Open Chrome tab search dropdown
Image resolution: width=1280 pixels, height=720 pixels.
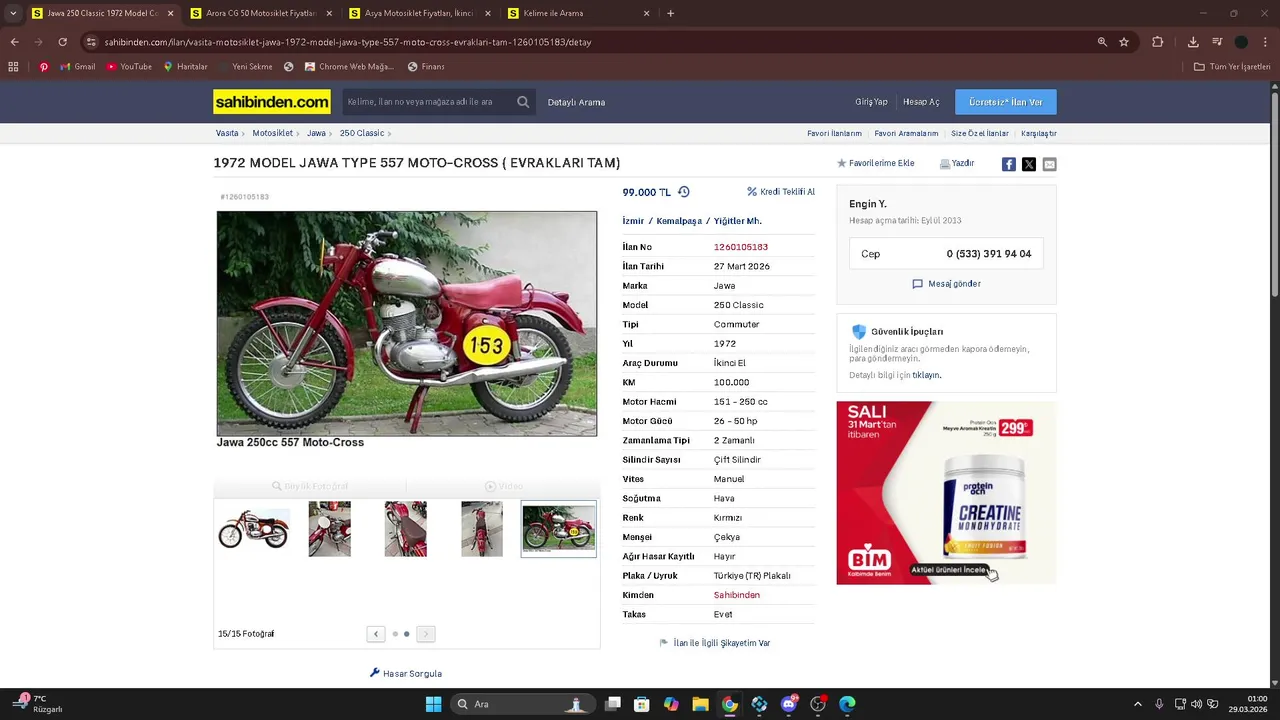click(13, 13)
